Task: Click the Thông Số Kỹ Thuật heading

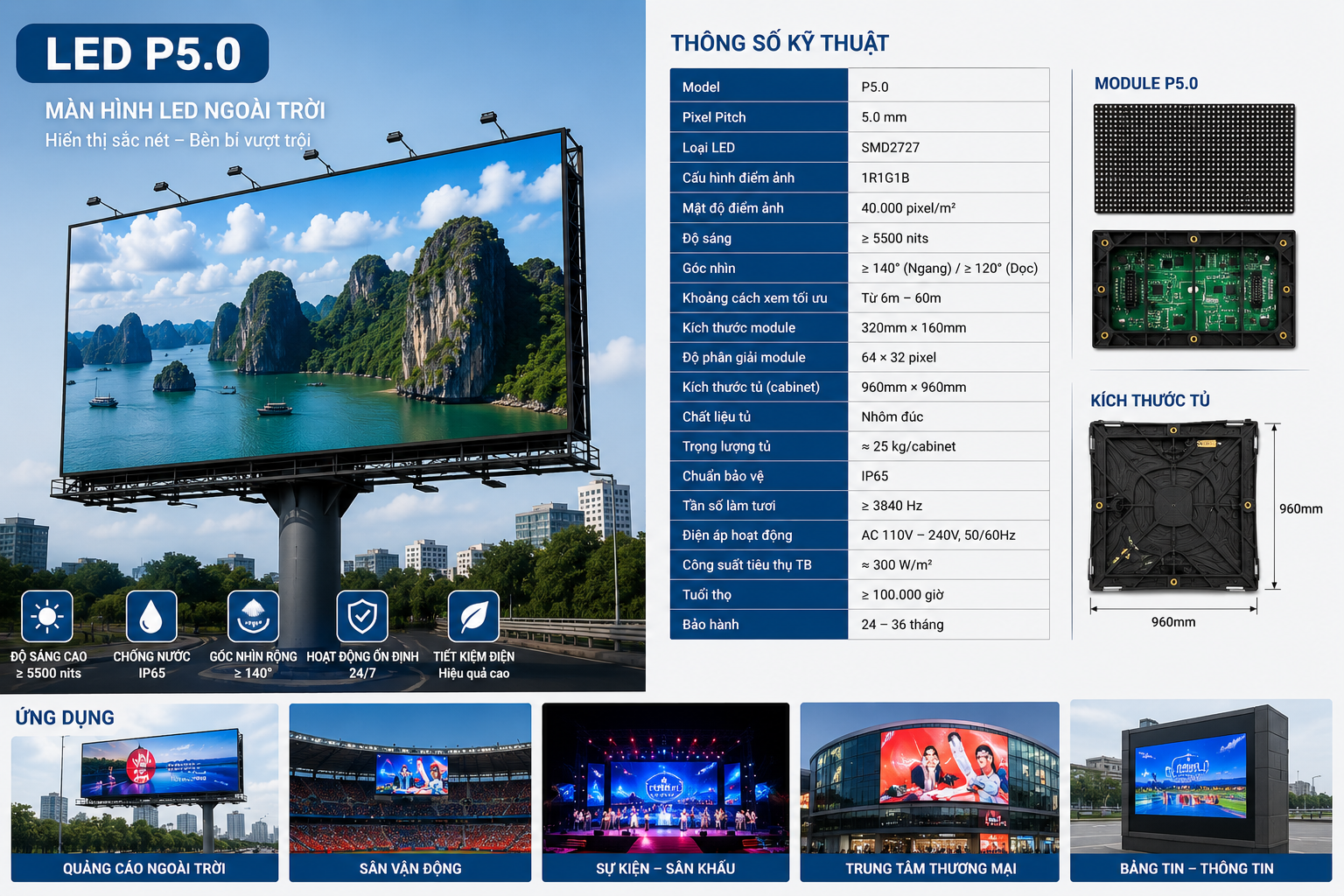Action: 780,43
